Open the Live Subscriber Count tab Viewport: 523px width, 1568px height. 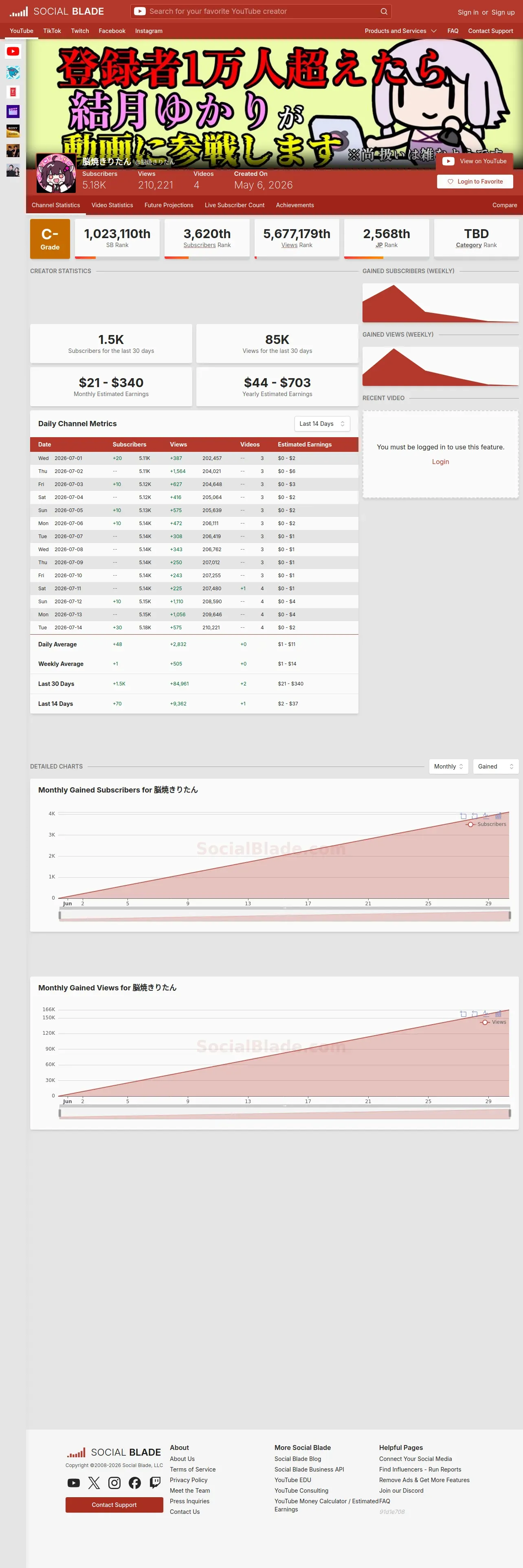pos(234,205)
